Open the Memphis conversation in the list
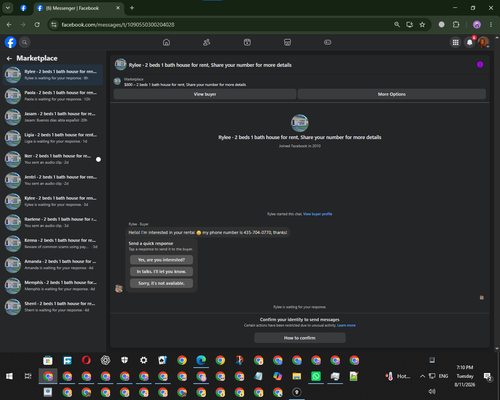This screenshot has height=400, width=500. 53,286
